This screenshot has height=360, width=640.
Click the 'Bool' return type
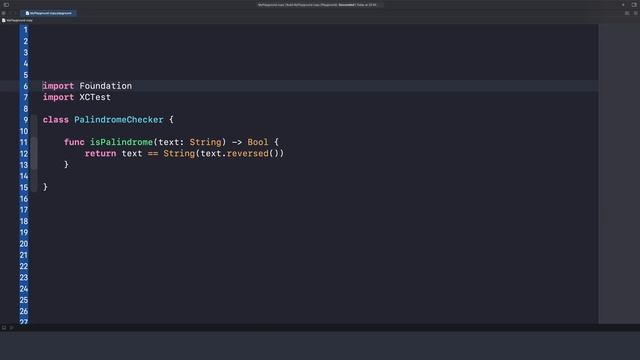point(258,142)
